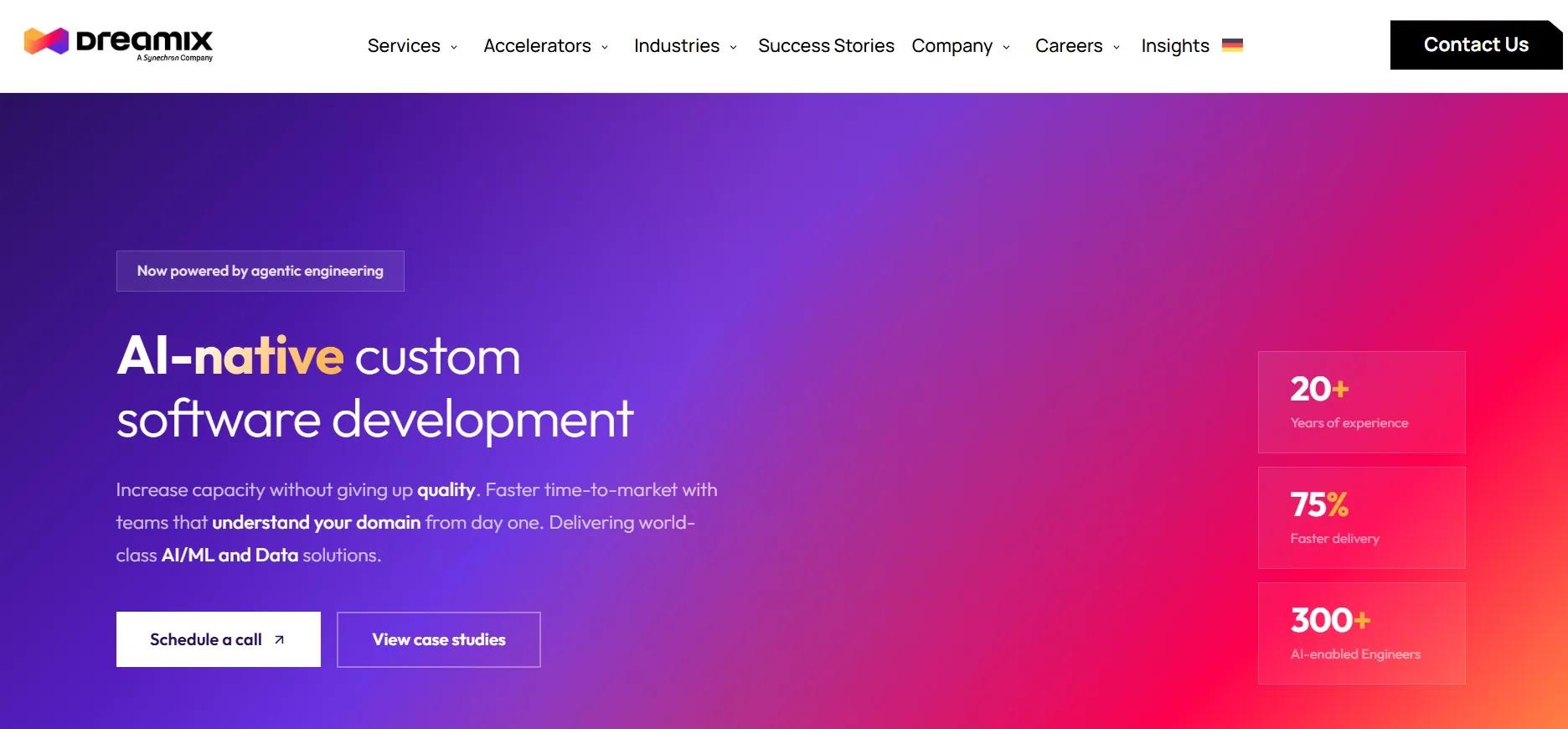Expand the Services chevron
This screenshot has height=729, width=1568.
click(x=454, y=47)
